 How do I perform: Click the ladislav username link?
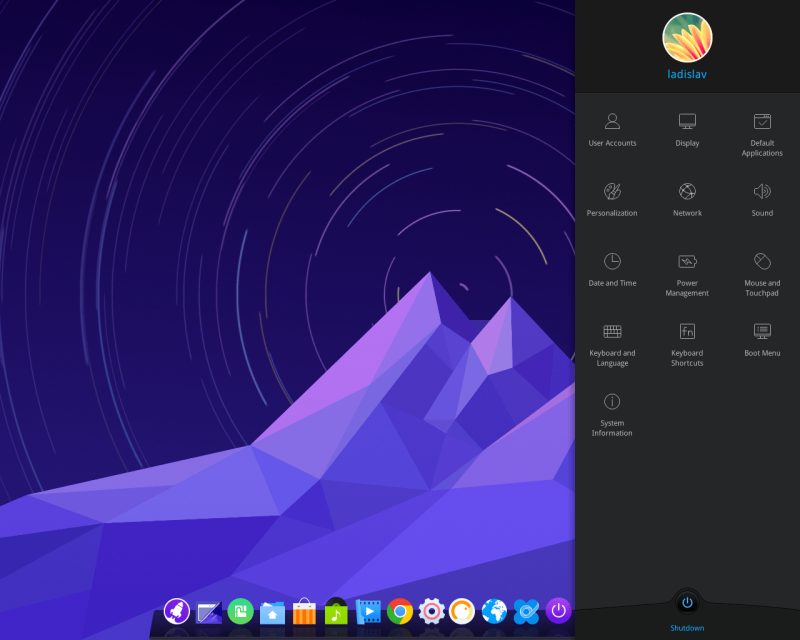point(687,75)
